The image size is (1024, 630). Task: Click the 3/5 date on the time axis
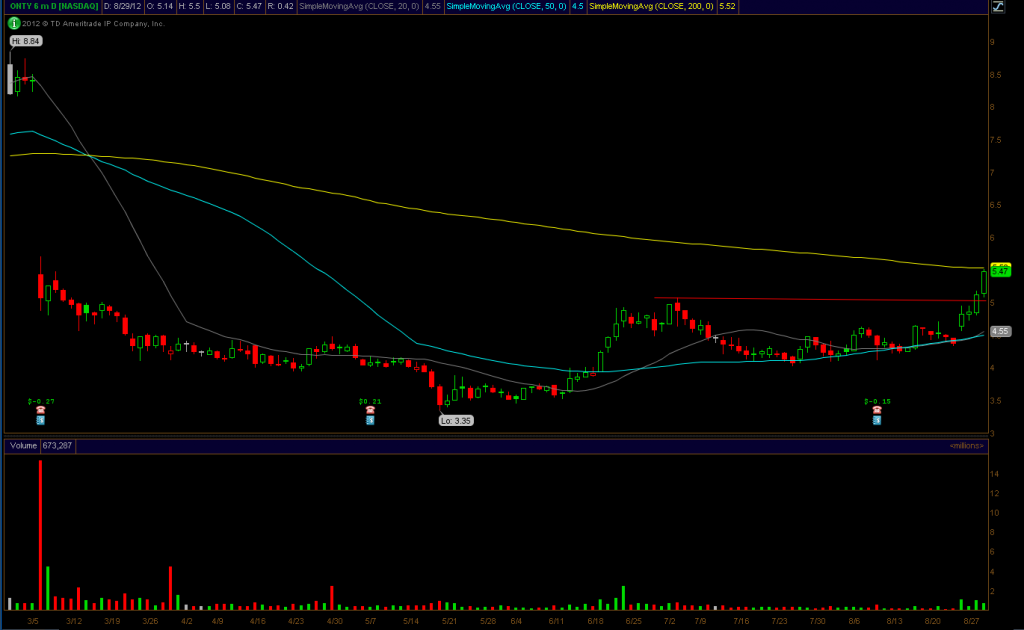pyautogui.click(x=33, y=621)
